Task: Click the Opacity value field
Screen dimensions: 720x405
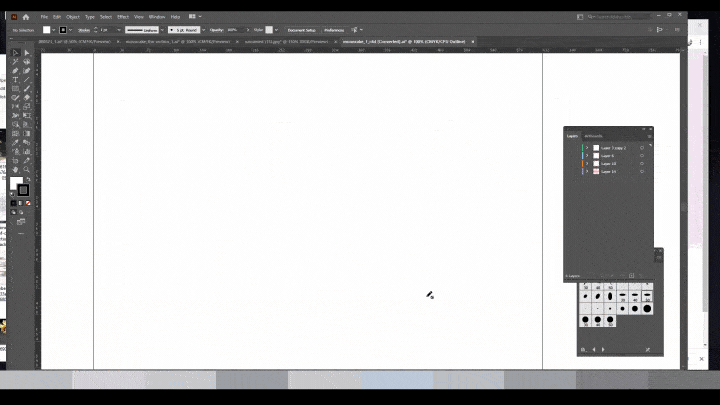Action: pos(233,30)
